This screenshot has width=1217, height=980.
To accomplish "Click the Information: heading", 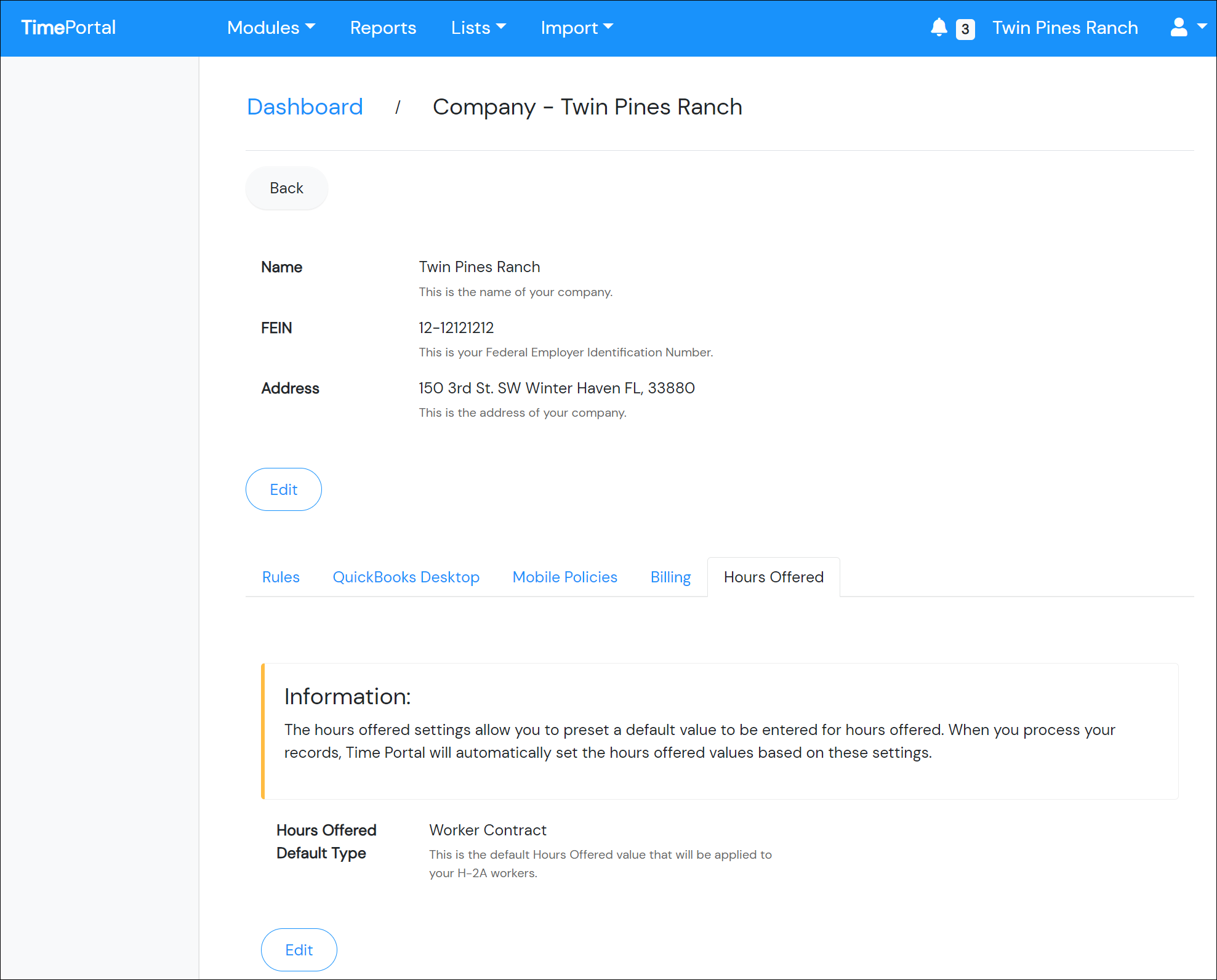I will tap(347, 697).
